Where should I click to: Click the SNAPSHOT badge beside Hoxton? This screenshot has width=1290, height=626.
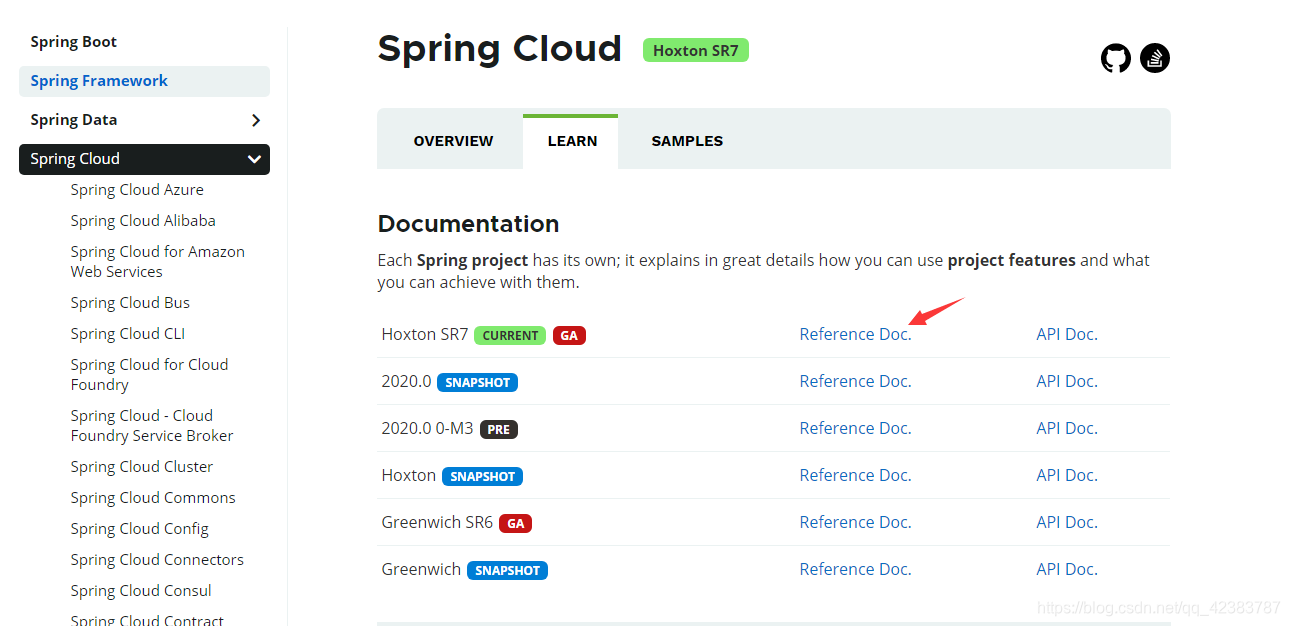point(482,476)
